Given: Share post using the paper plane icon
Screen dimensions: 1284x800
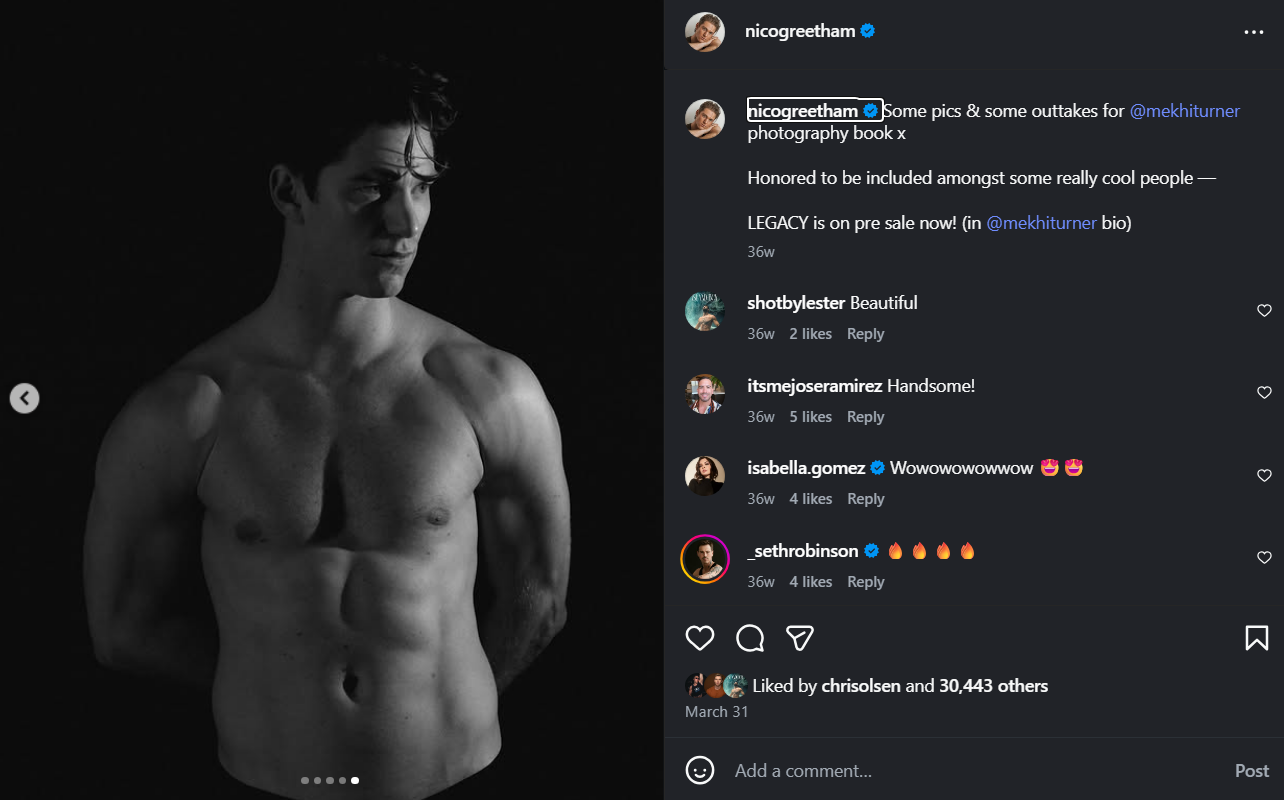Looking at the screenshot, I should [x=799, y=638].
